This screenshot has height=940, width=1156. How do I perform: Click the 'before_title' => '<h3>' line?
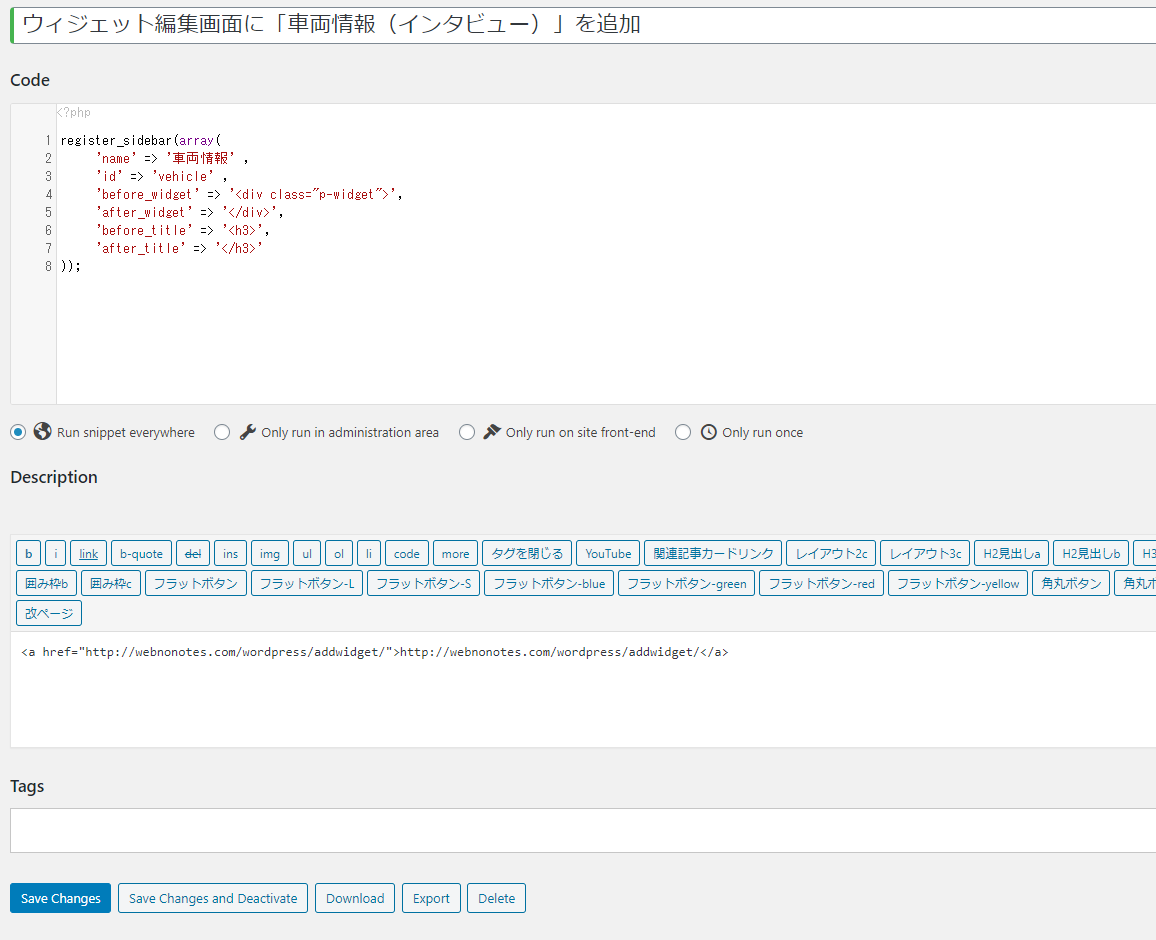182,230
